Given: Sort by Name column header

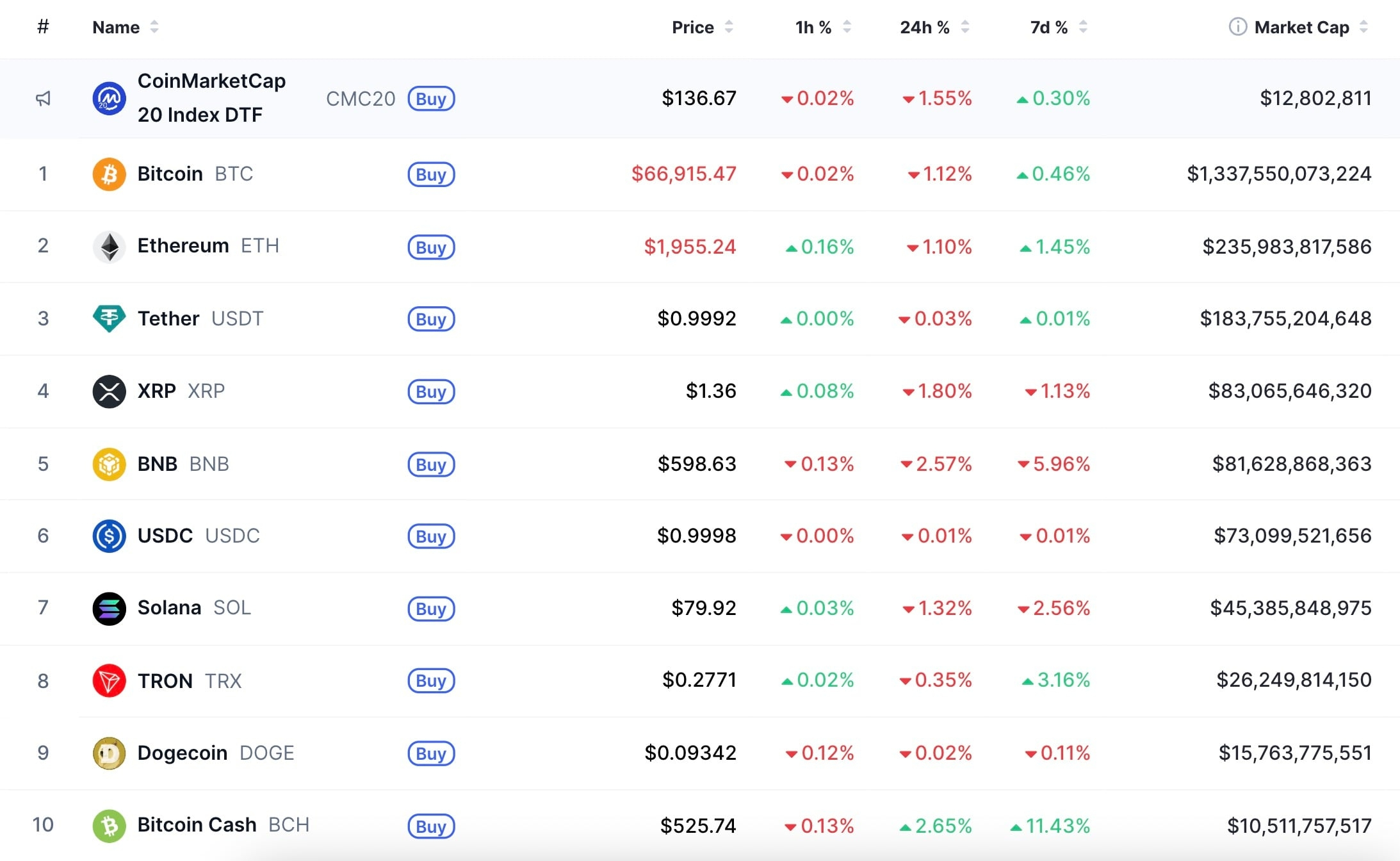Looking at the screenshot, I should tap(116, 28).
